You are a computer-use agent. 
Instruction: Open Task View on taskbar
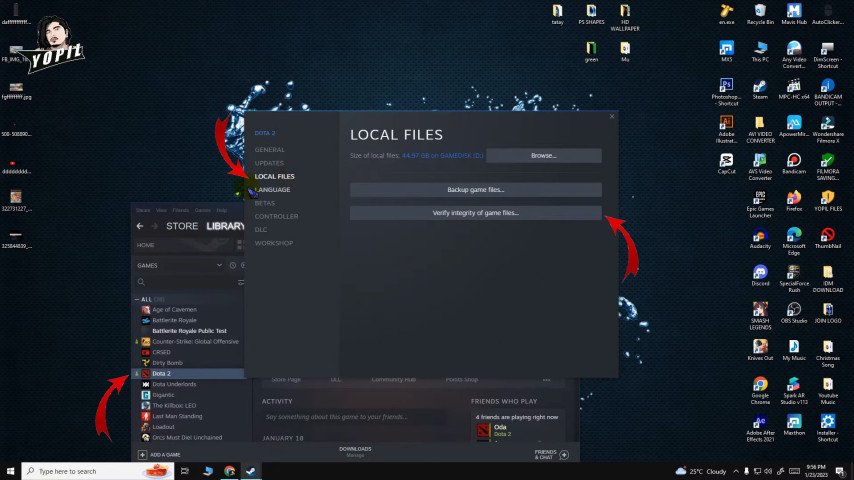coord(185,471)
